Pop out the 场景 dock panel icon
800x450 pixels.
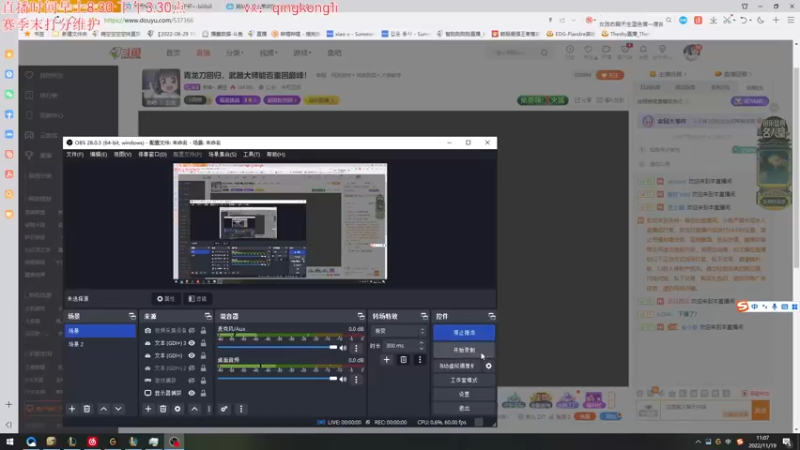click(x=132, y=316)
